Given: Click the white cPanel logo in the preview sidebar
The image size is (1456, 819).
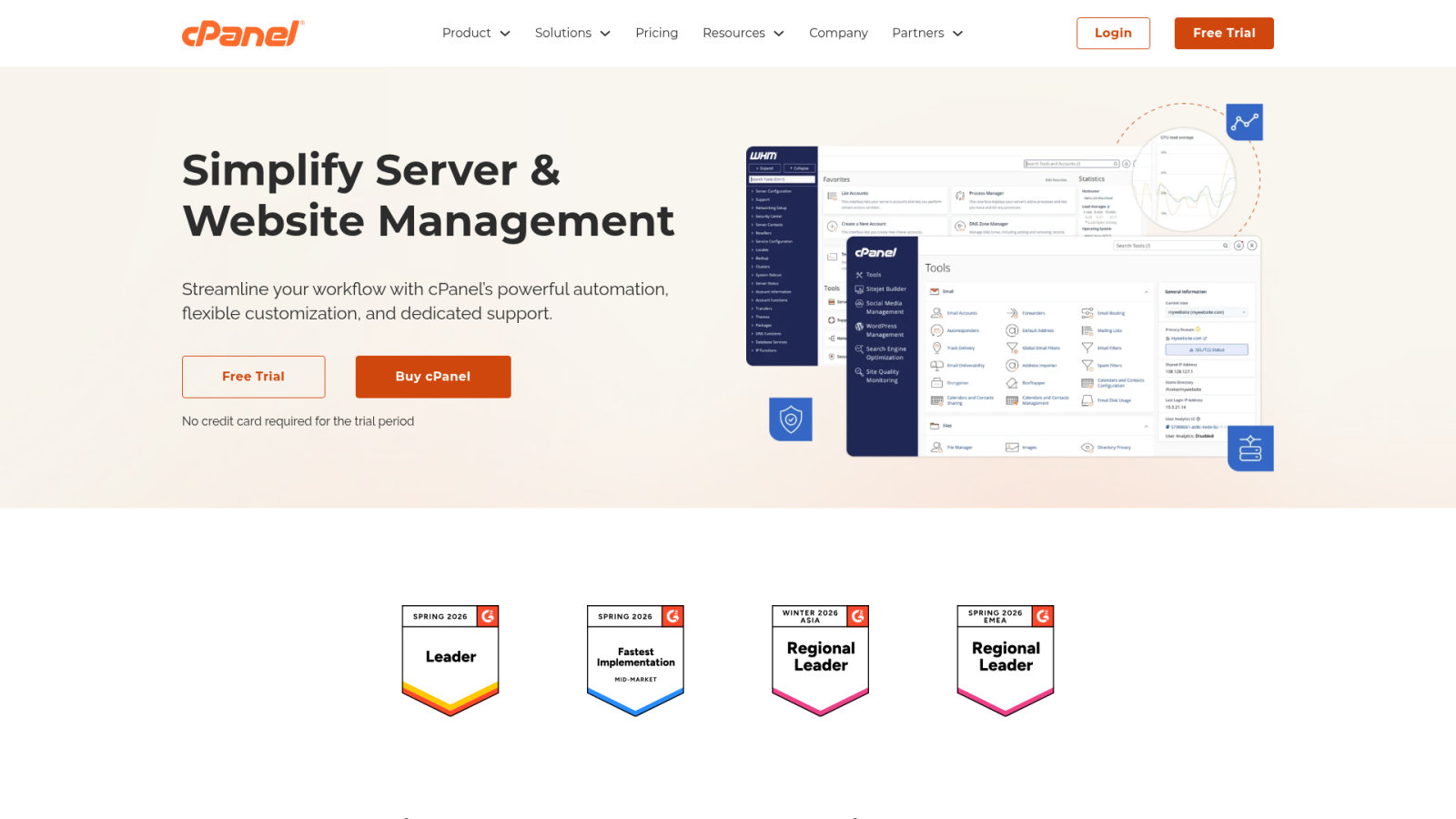Looking at the screenshot, I should (x=875, y=253).
